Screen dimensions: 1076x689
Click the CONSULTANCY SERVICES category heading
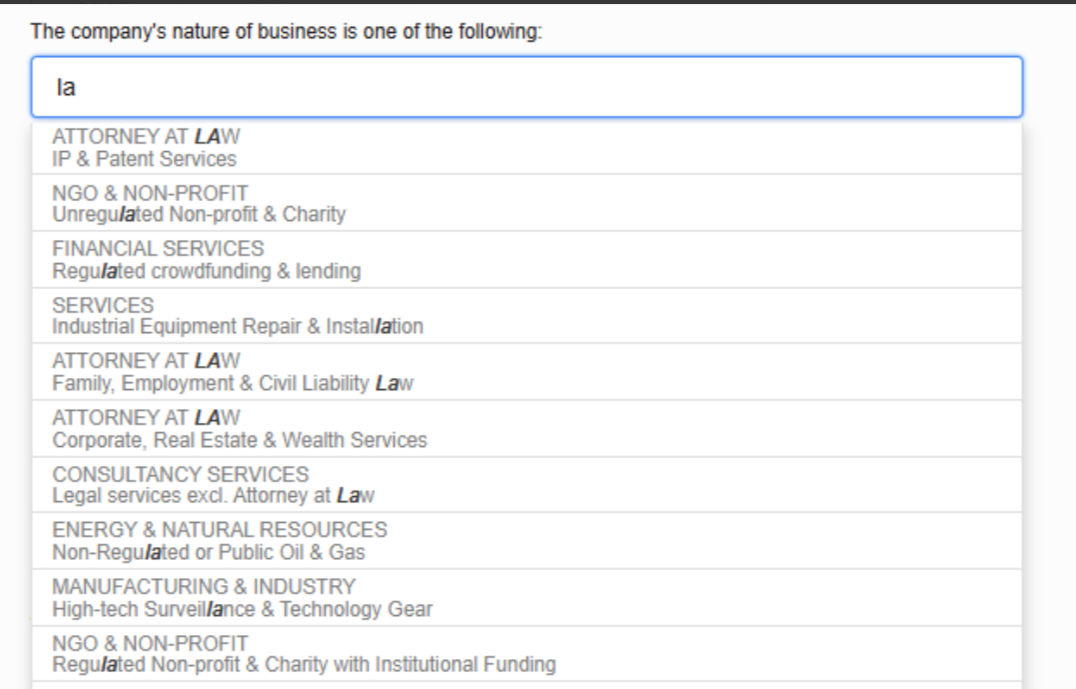(181, 474)
